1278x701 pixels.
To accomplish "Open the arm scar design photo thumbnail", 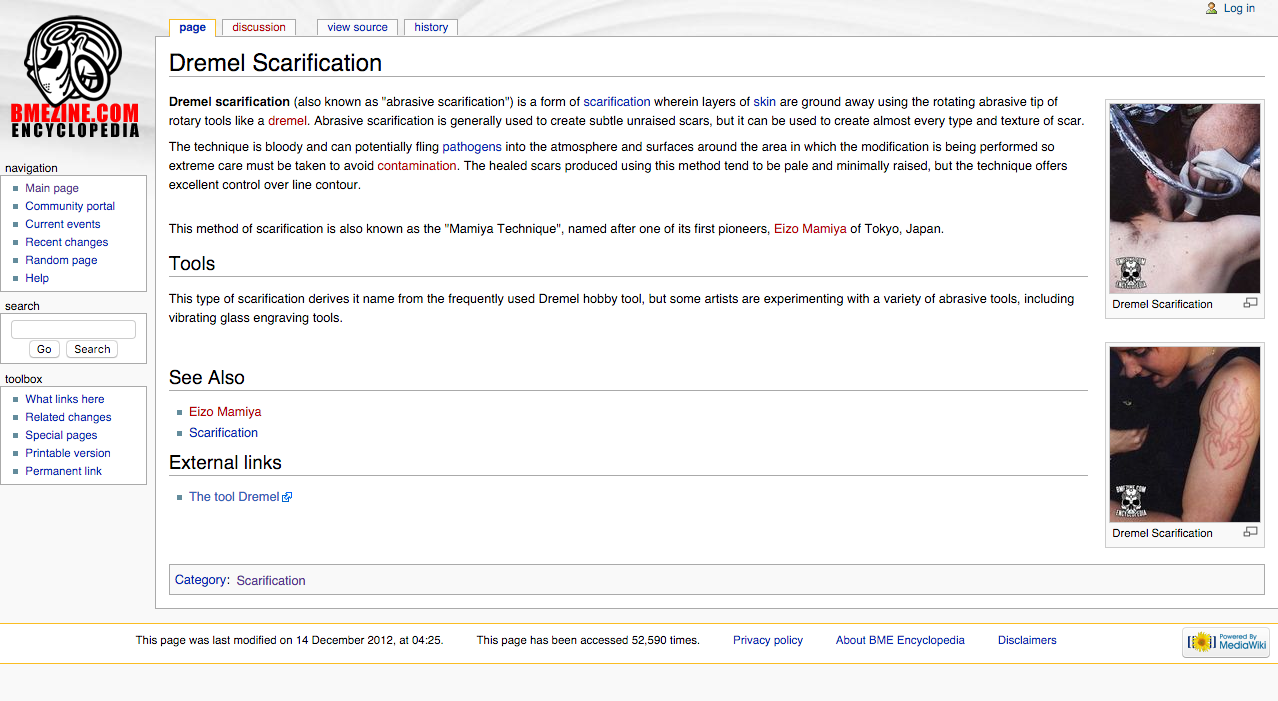I will (1185, 434).
